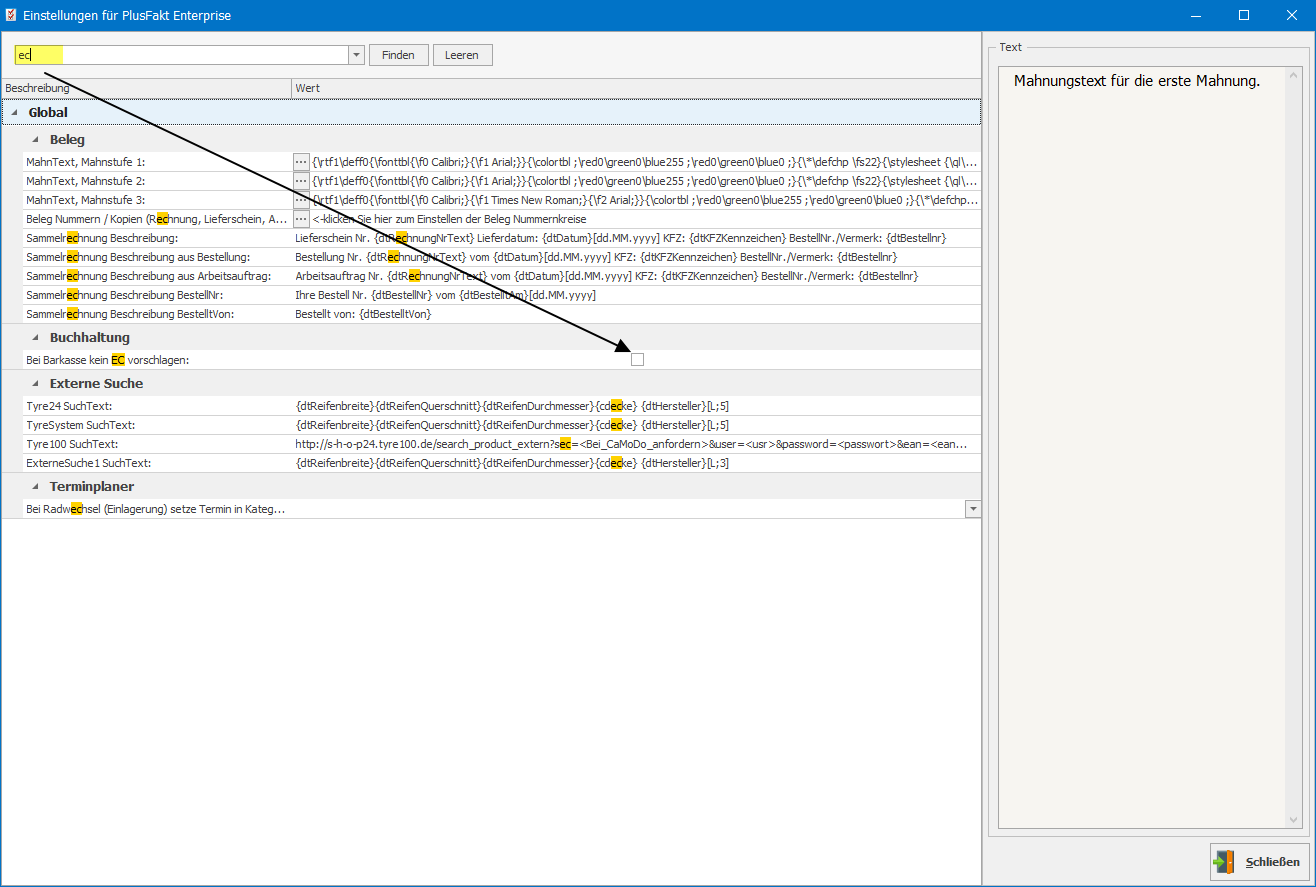Click the Text panel vertical scrollbar
This screenshot has height=887, width=1316.
click(1294, 447)
